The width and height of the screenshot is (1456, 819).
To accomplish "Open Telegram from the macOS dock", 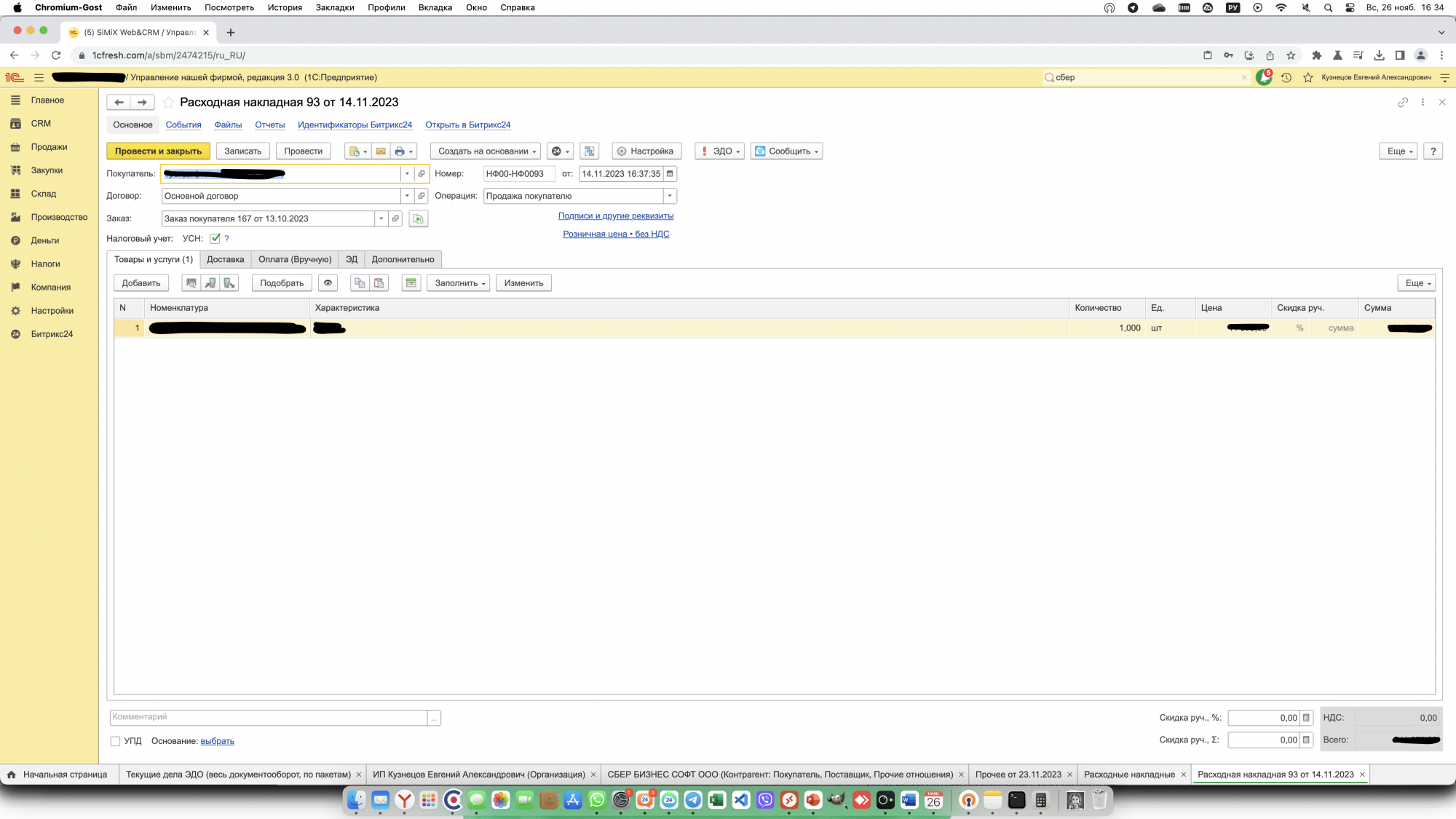I will click(693, 800).
